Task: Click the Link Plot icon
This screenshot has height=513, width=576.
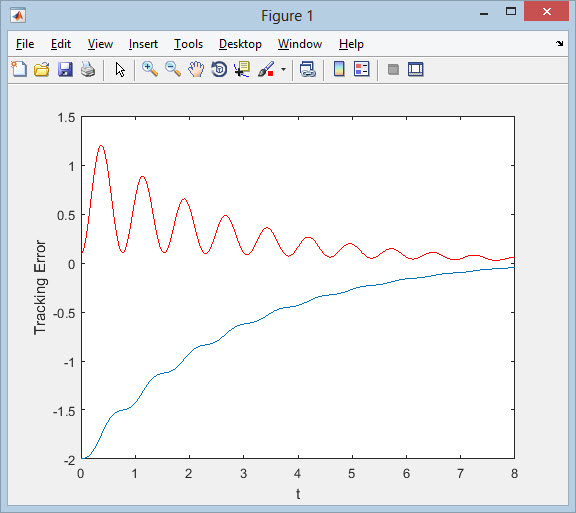Action: point(307,69)
